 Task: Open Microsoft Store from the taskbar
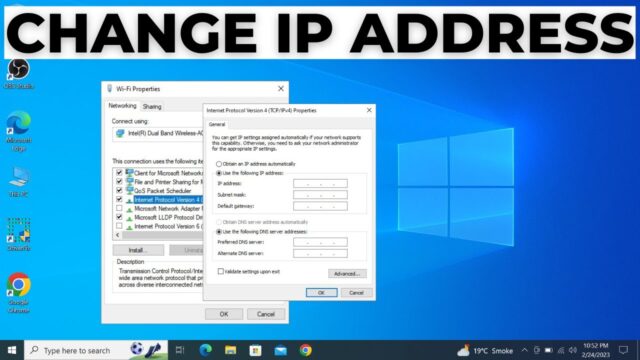(256, 350)
